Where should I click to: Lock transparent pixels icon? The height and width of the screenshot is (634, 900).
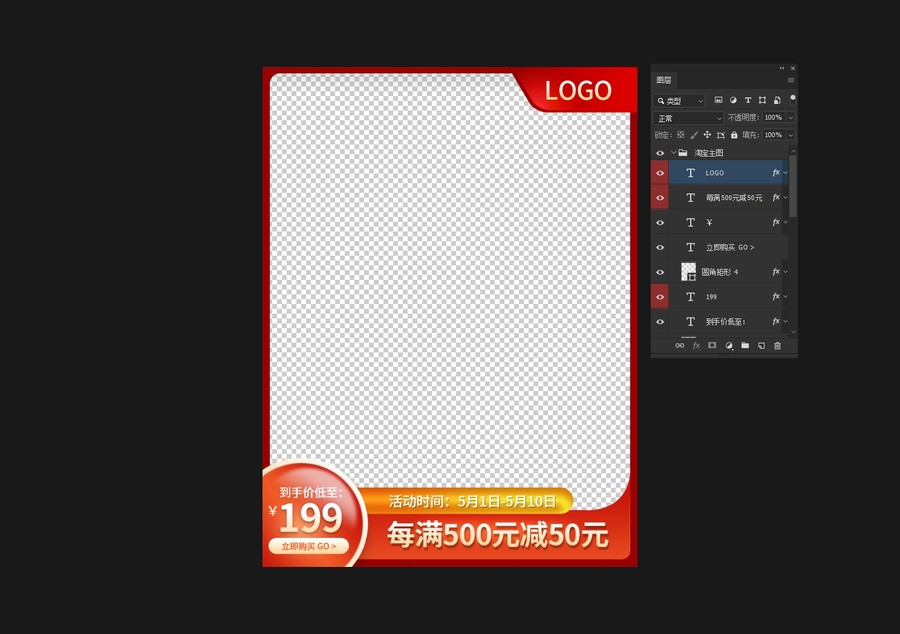pos(681,135)
